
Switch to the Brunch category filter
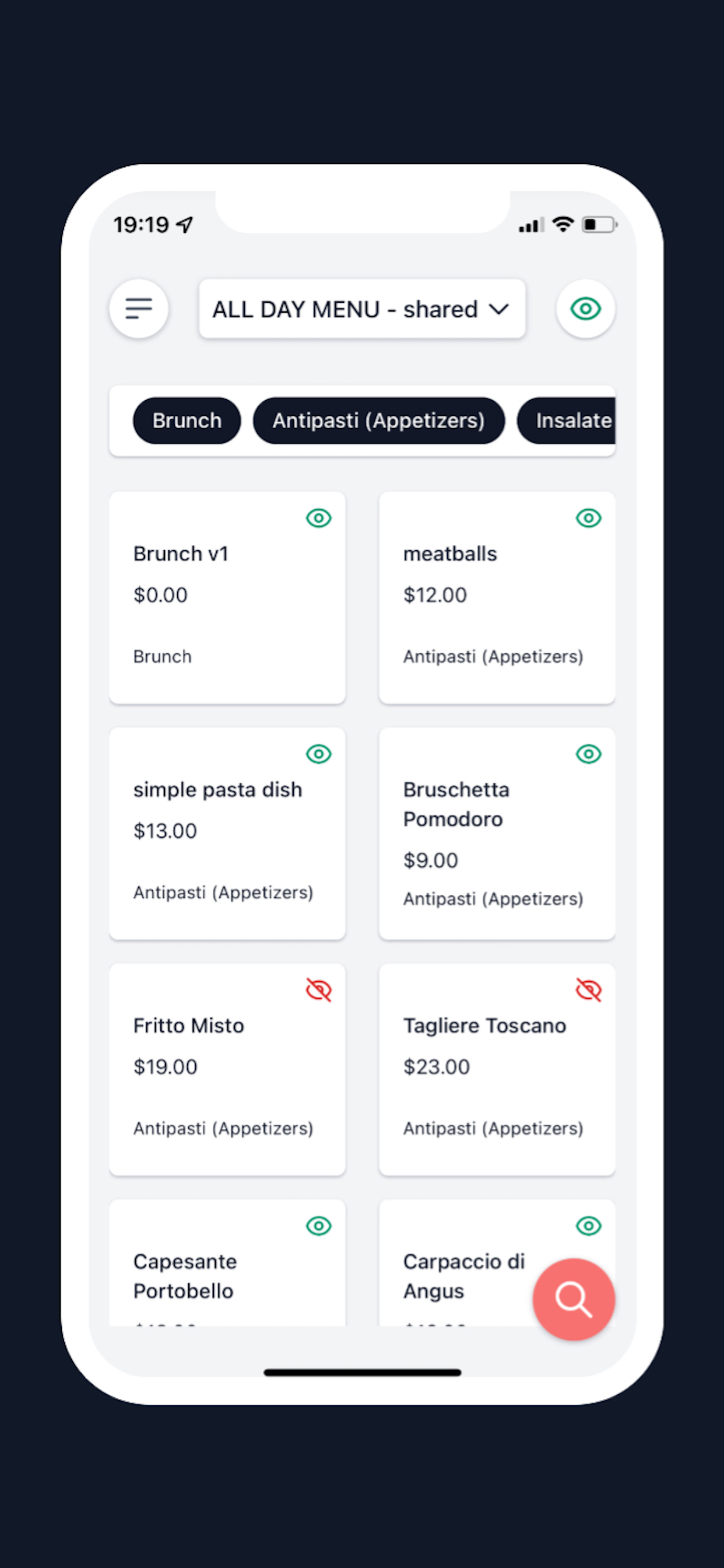click(186, 421)
